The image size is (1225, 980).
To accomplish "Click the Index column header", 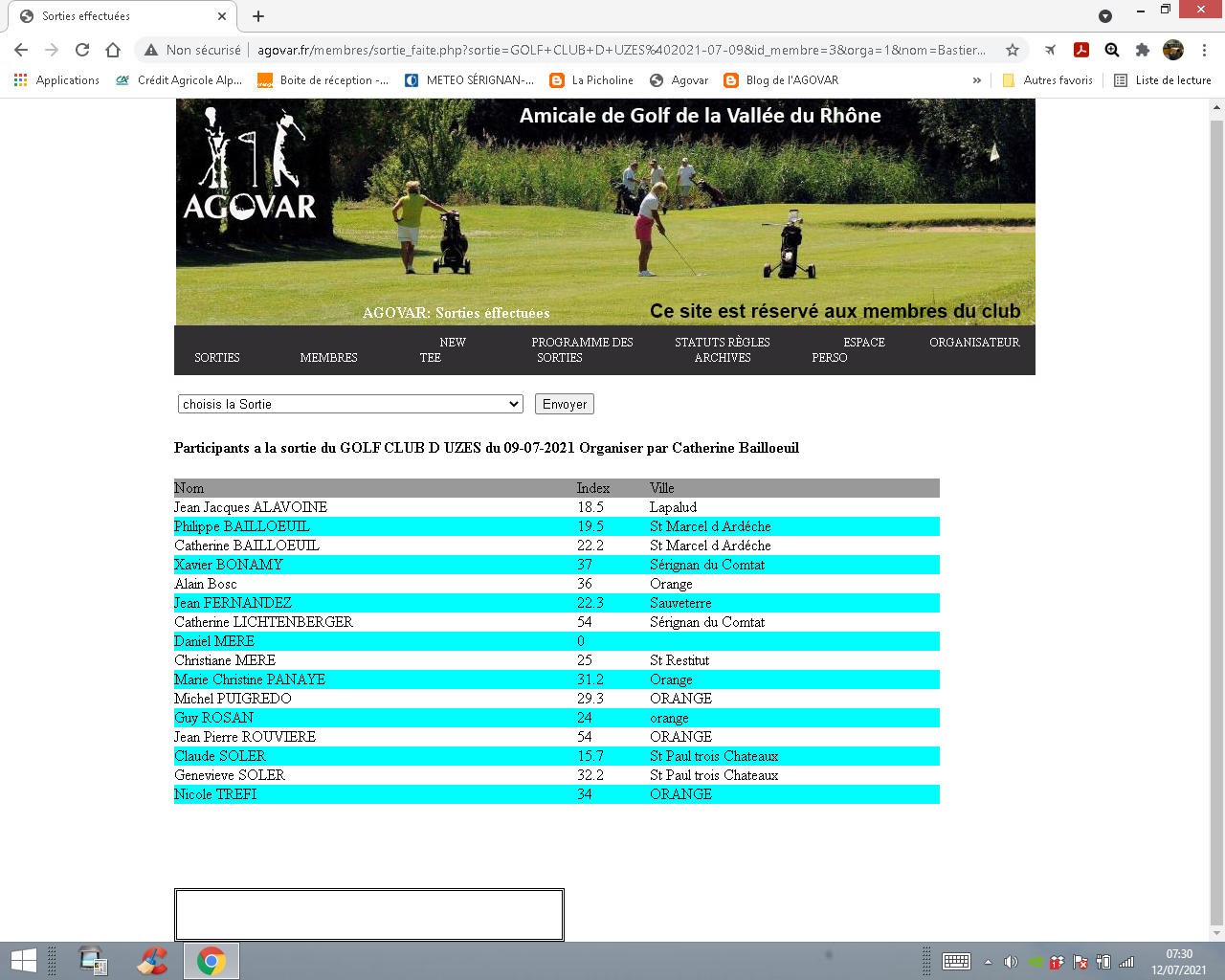I will pyautogui.click(x=593, y=488).
